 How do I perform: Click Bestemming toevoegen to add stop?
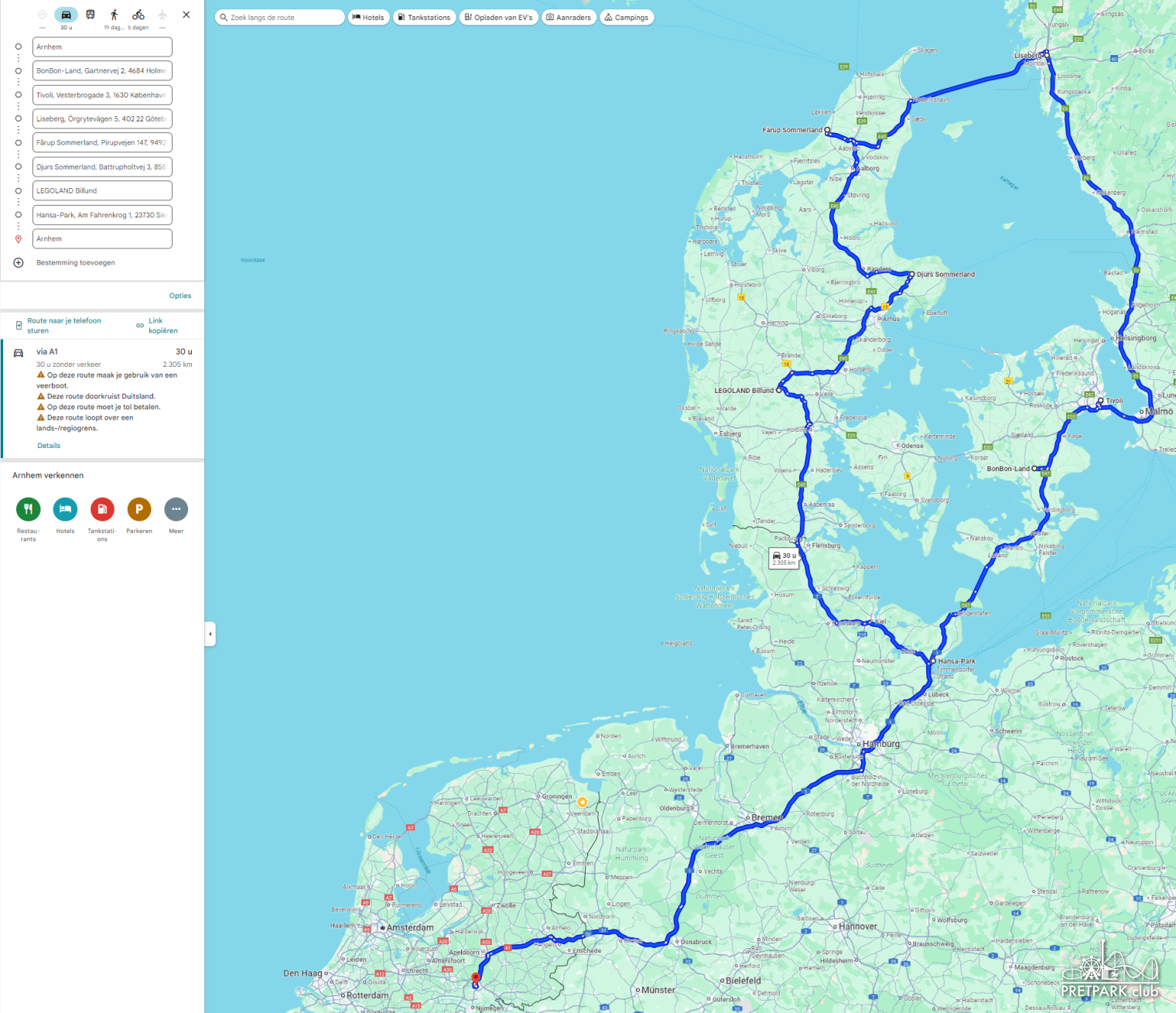[x=75, y=263]
